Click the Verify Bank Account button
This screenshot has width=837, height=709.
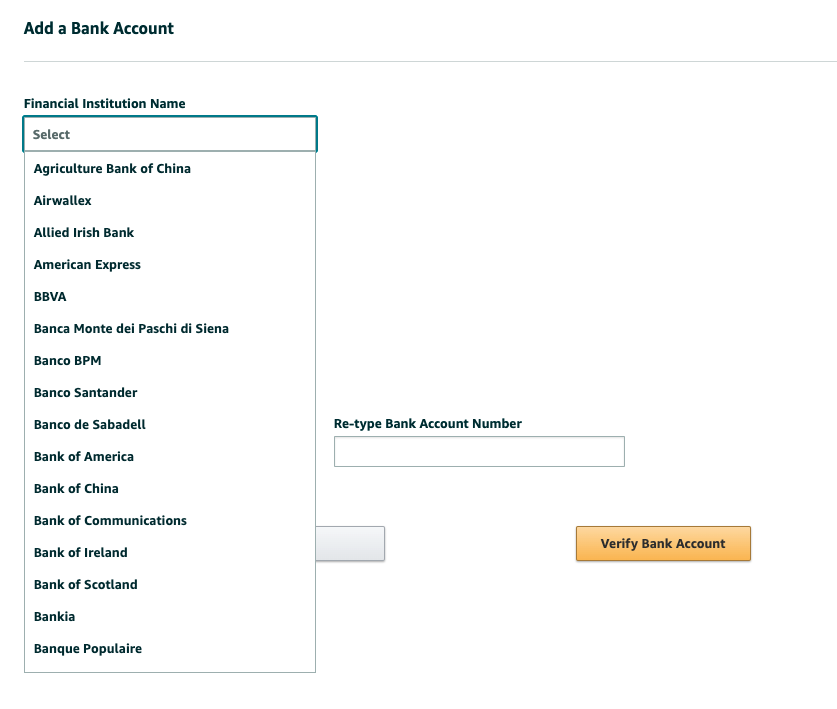[x=662, y=543]
